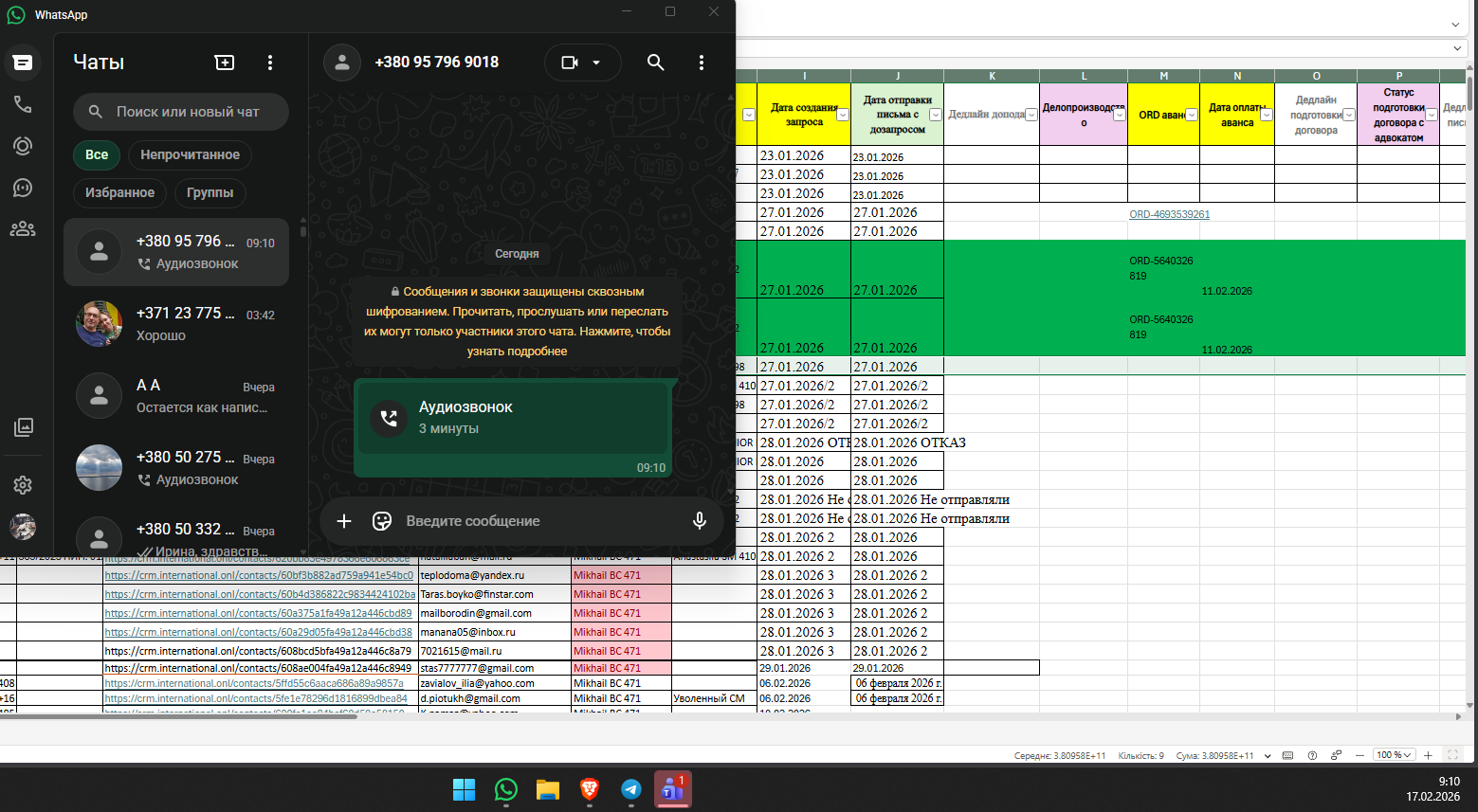Image resolution: width=1478 pixels, height=812 pixels.
Task: Record a voice message with the microphone
Action: click(700, 521)
